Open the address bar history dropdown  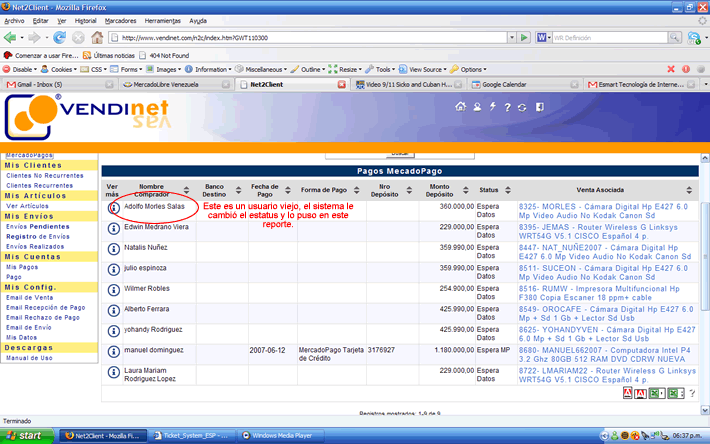tap(512, 38)
